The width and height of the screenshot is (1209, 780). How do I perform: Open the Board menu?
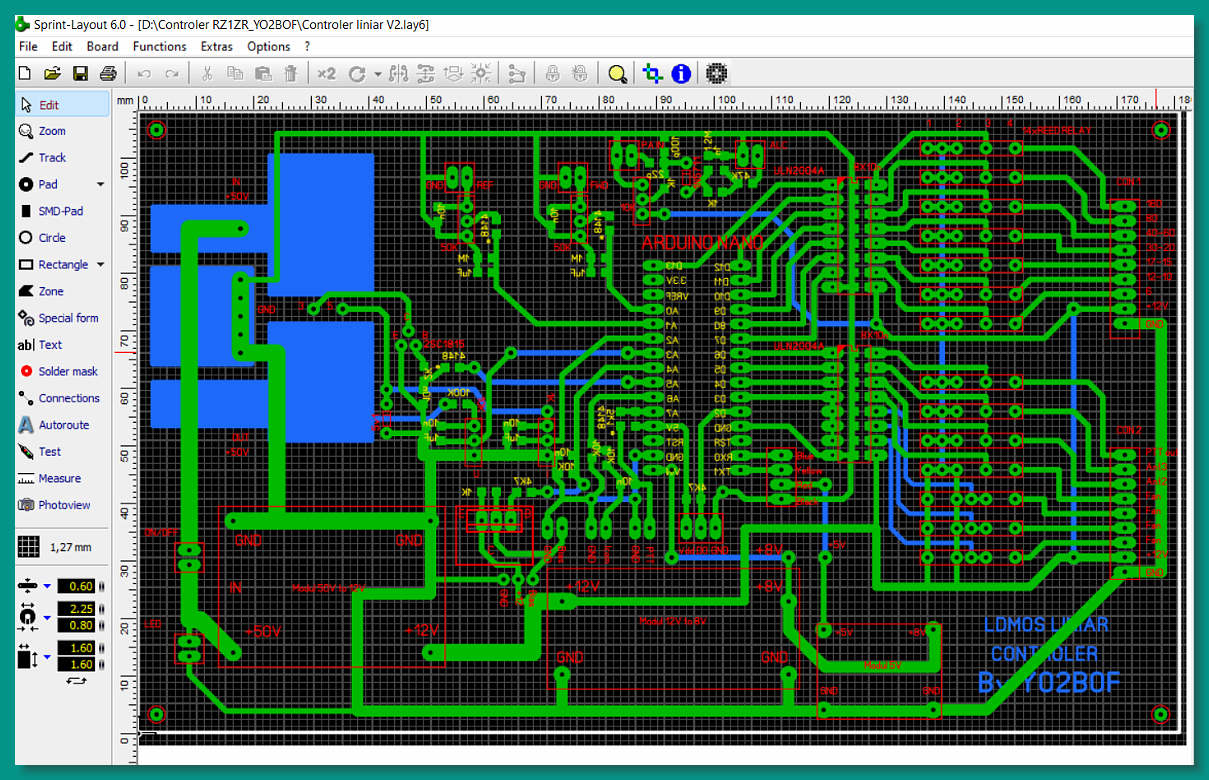click(x=102, y=46)
